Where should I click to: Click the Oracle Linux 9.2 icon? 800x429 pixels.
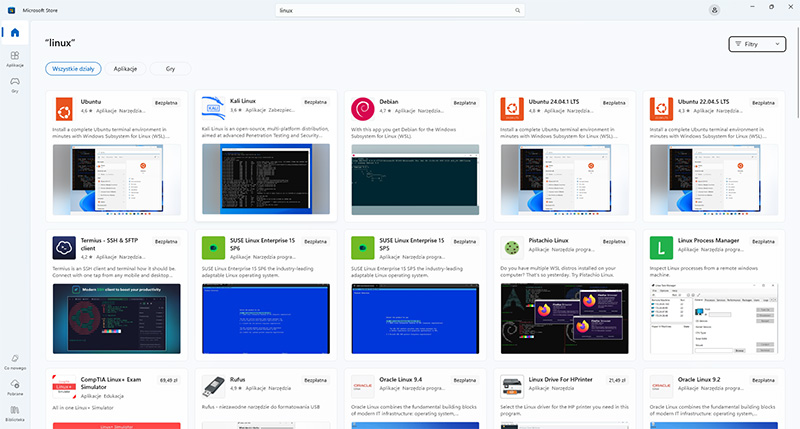661,387
